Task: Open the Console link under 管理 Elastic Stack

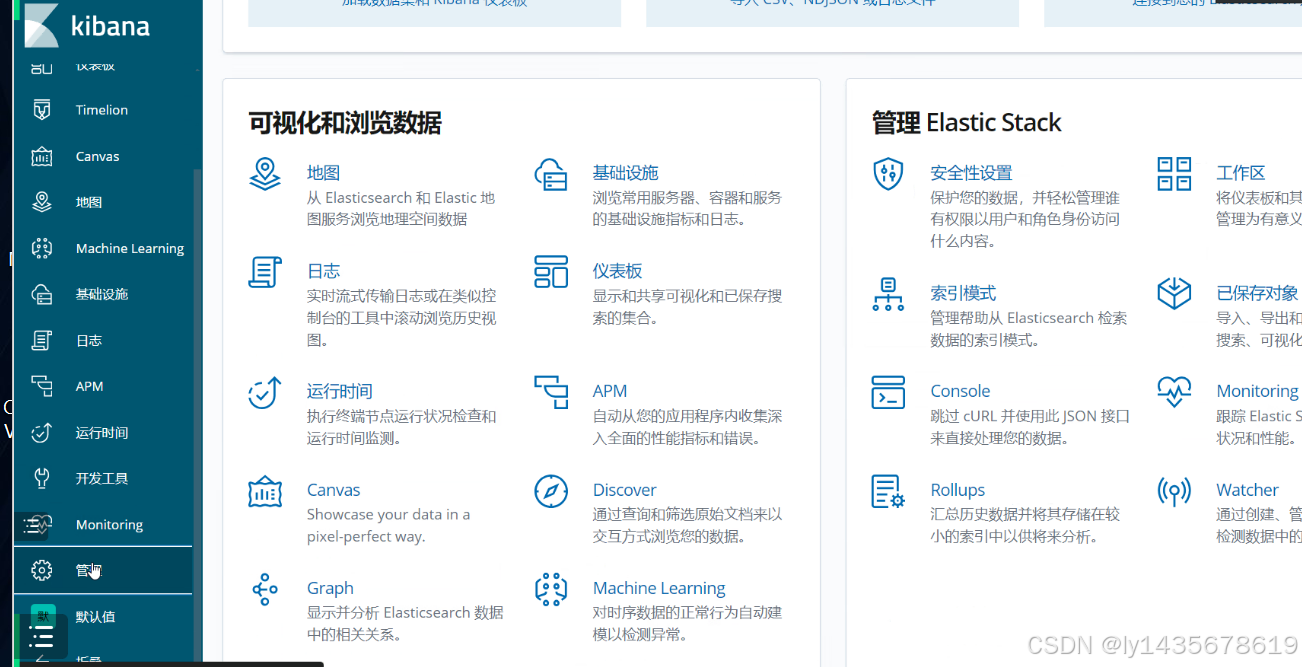Action: (x=960, y=391)
